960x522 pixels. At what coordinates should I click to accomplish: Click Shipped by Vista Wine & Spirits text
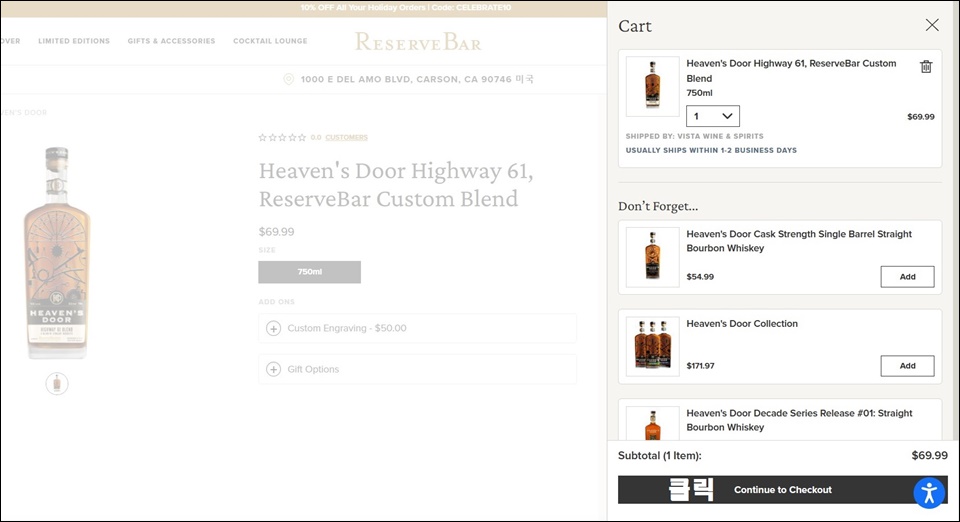pos(694,136)
